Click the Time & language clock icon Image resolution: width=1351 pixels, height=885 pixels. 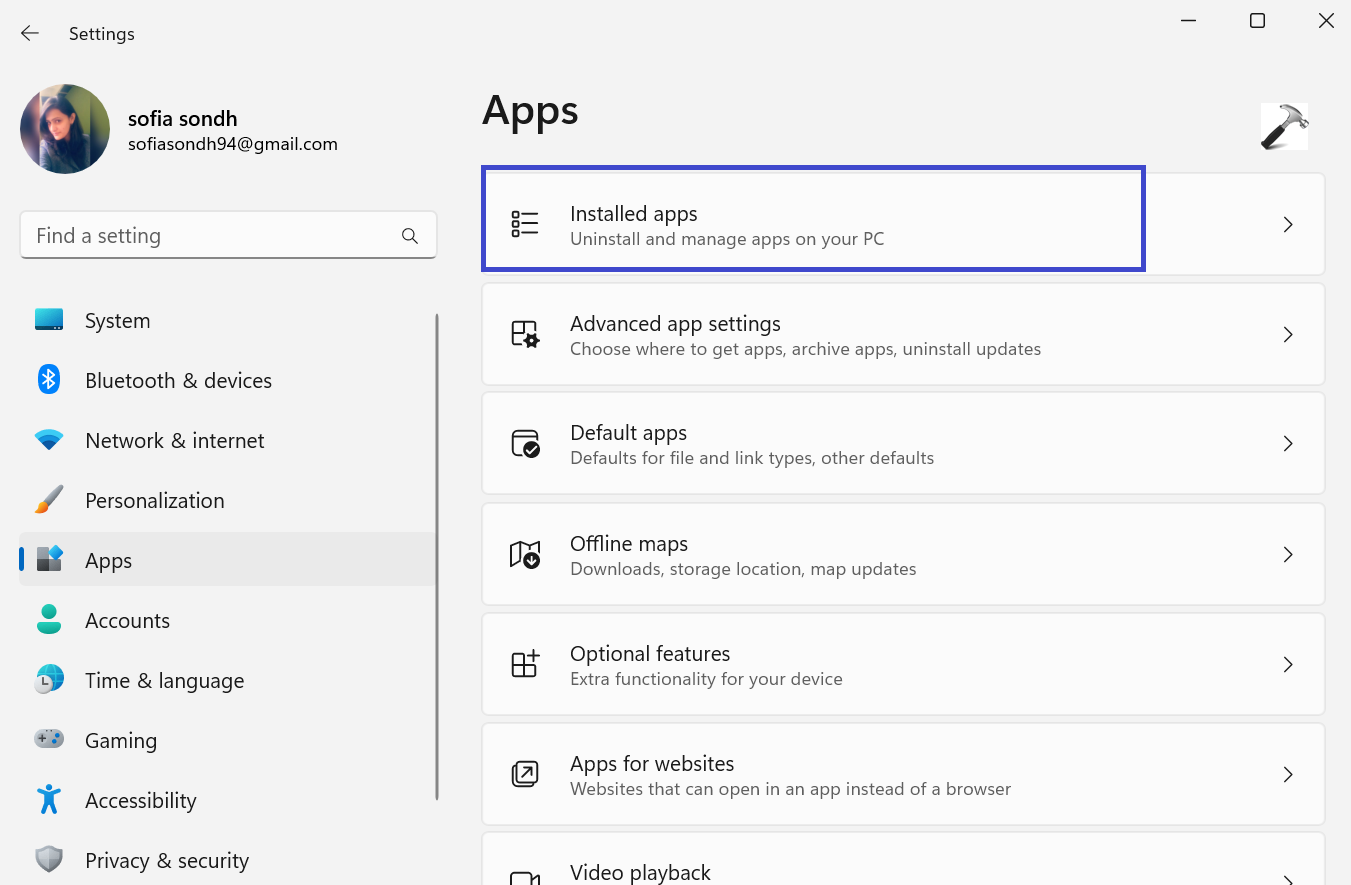coord(49,680)
